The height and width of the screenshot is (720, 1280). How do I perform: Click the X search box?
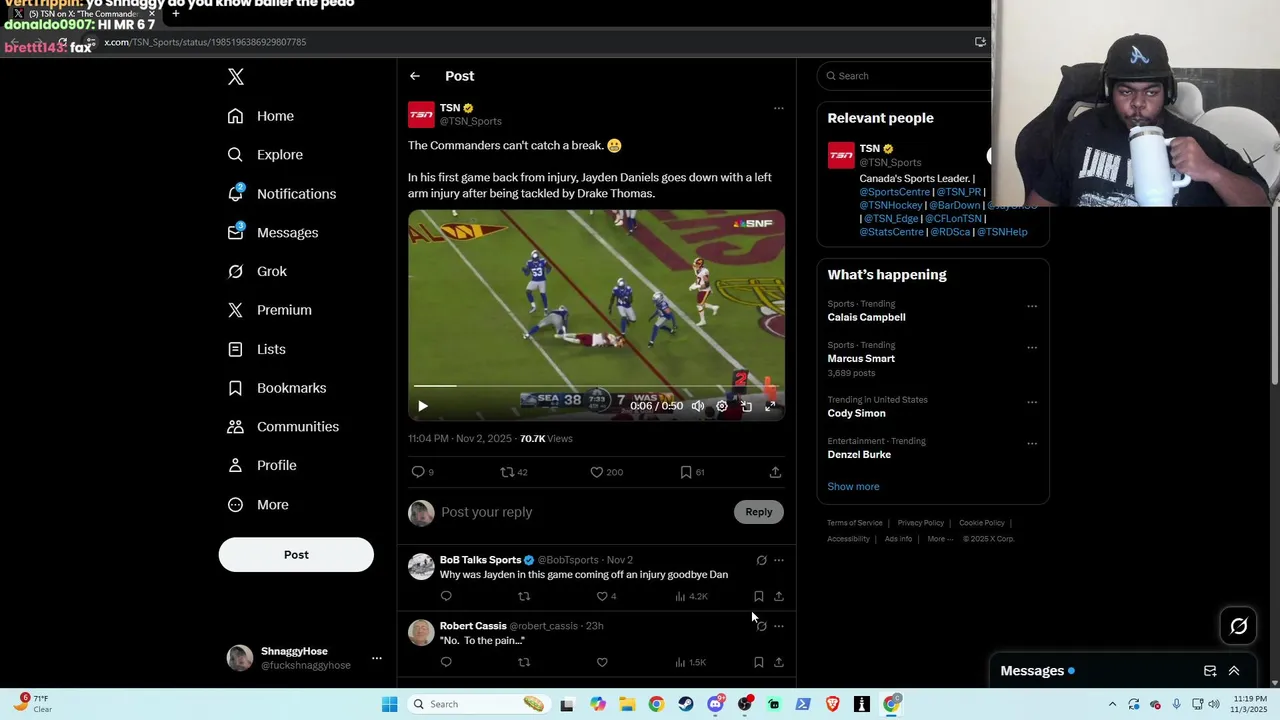click(905, 76)
